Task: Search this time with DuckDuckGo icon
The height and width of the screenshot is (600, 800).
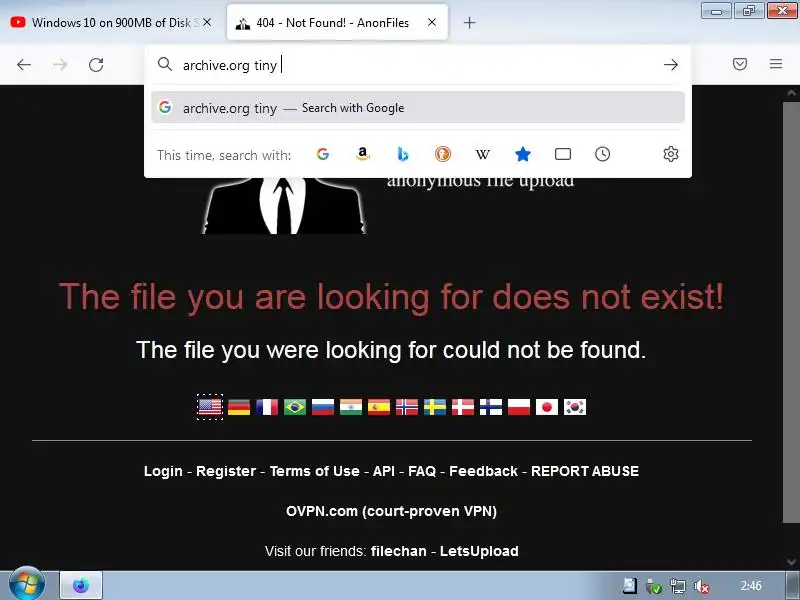Action: 442,154
